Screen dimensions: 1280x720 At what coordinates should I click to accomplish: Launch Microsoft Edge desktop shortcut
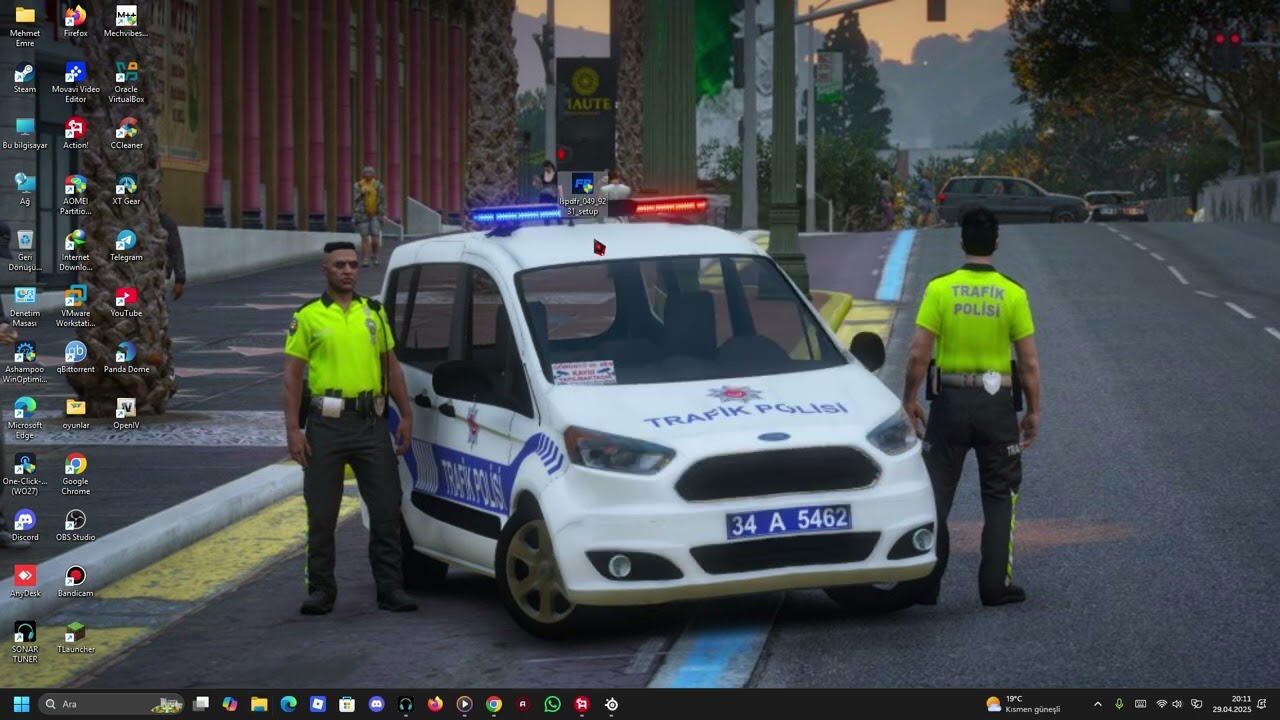coord(25,418)
